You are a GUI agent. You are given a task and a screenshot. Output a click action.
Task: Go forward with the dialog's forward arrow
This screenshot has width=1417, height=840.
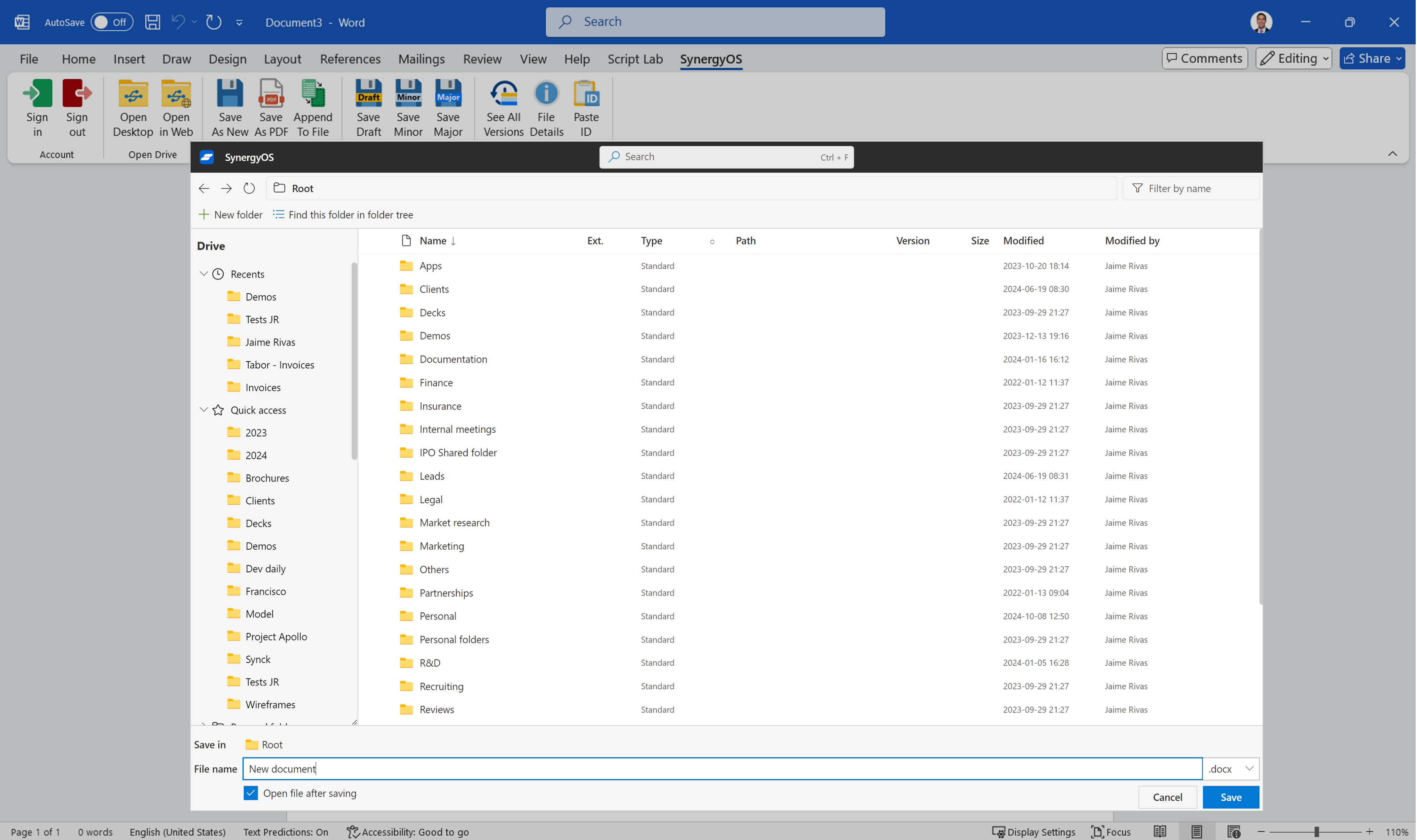(x=226, y=189)
